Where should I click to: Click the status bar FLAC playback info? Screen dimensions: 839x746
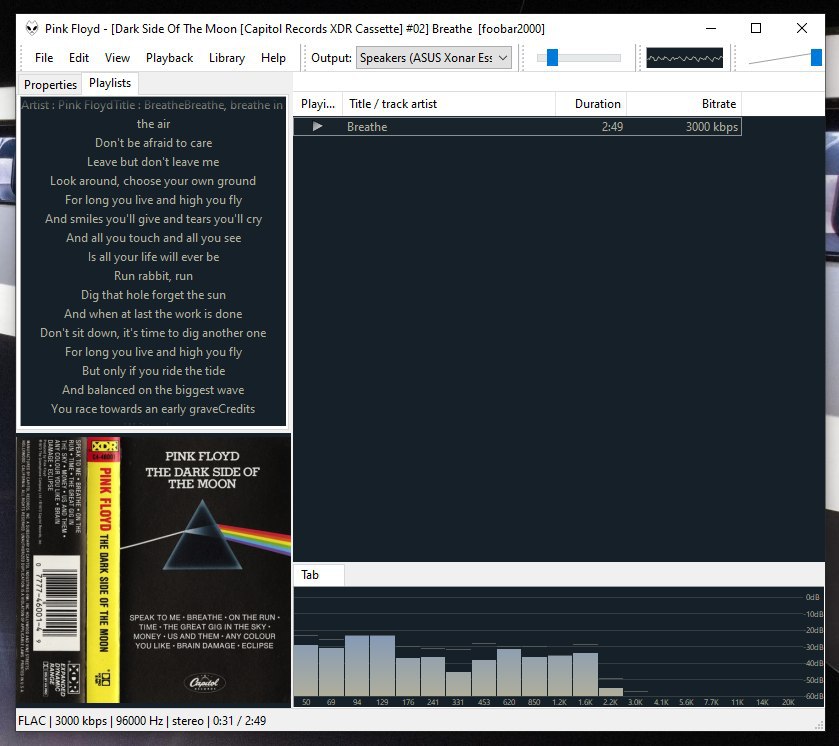tap(142, 721)
